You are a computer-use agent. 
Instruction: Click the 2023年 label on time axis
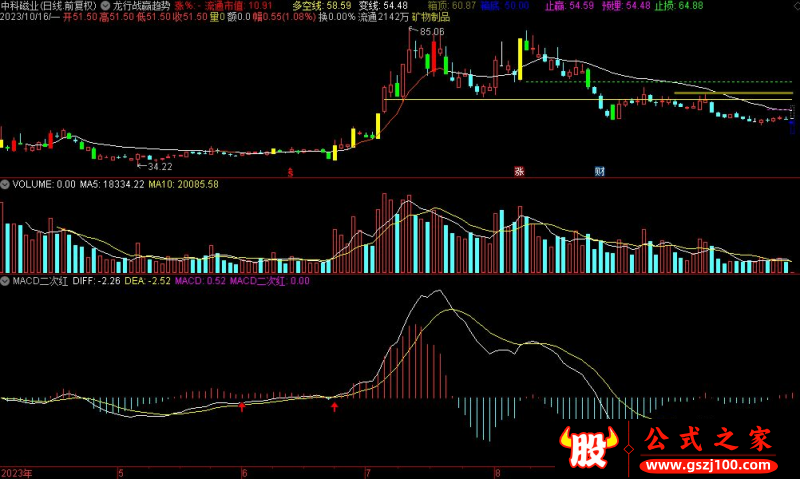click(x=16, y=473)
